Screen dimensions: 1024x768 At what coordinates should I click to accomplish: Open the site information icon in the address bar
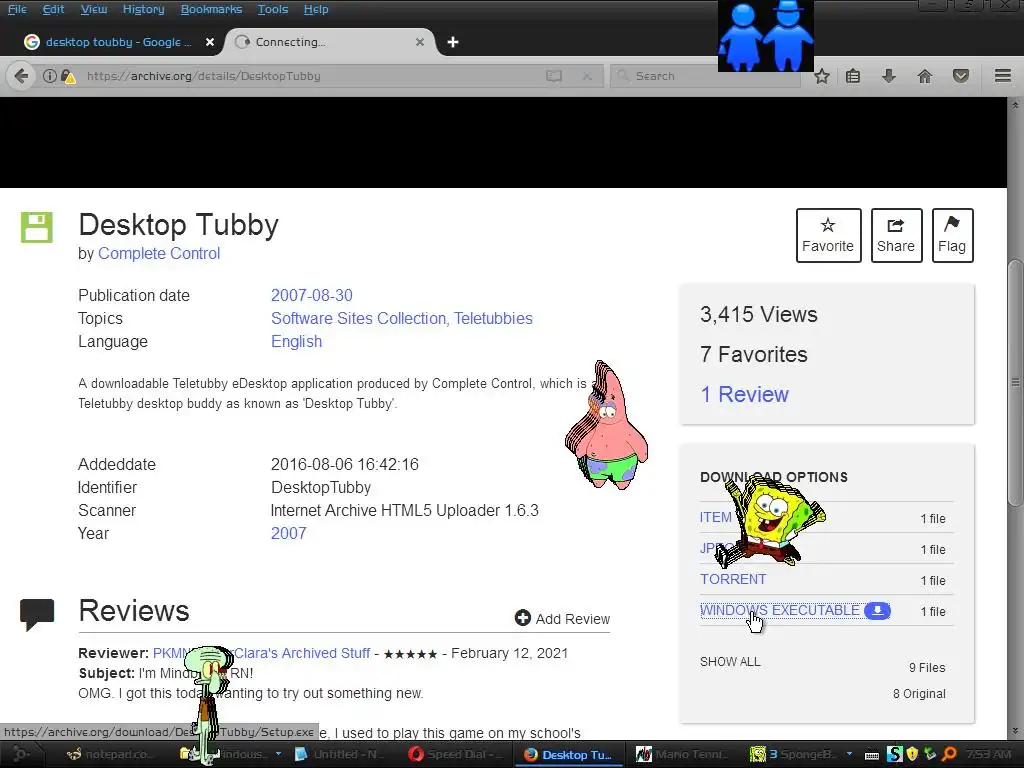[50, 76]
